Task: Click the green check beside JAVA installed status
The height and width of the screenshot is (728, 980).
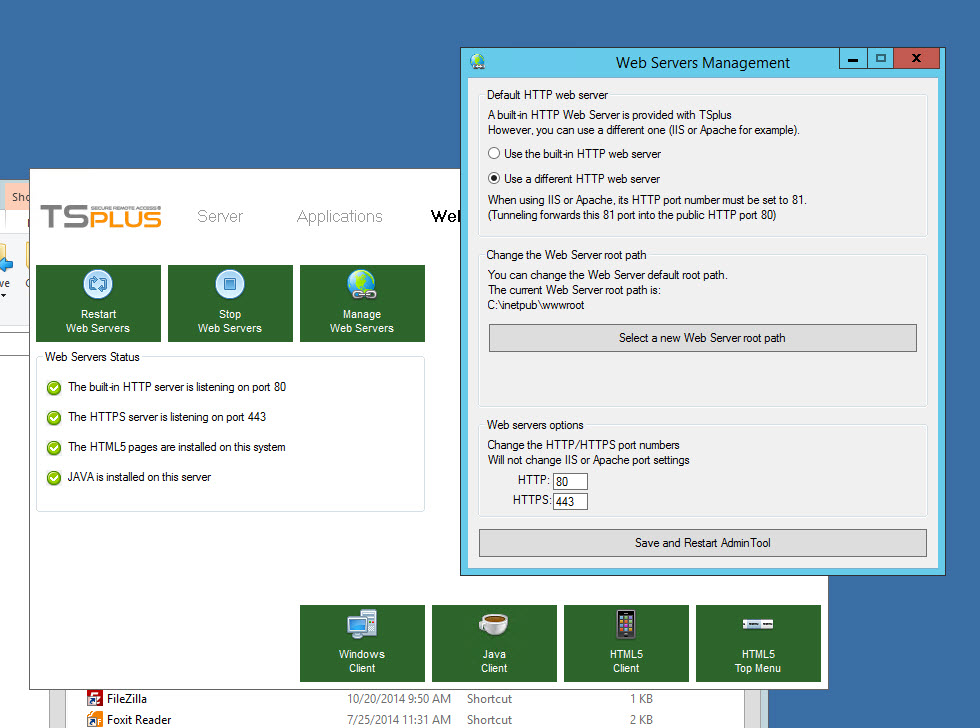Action: tap(54, 478)
